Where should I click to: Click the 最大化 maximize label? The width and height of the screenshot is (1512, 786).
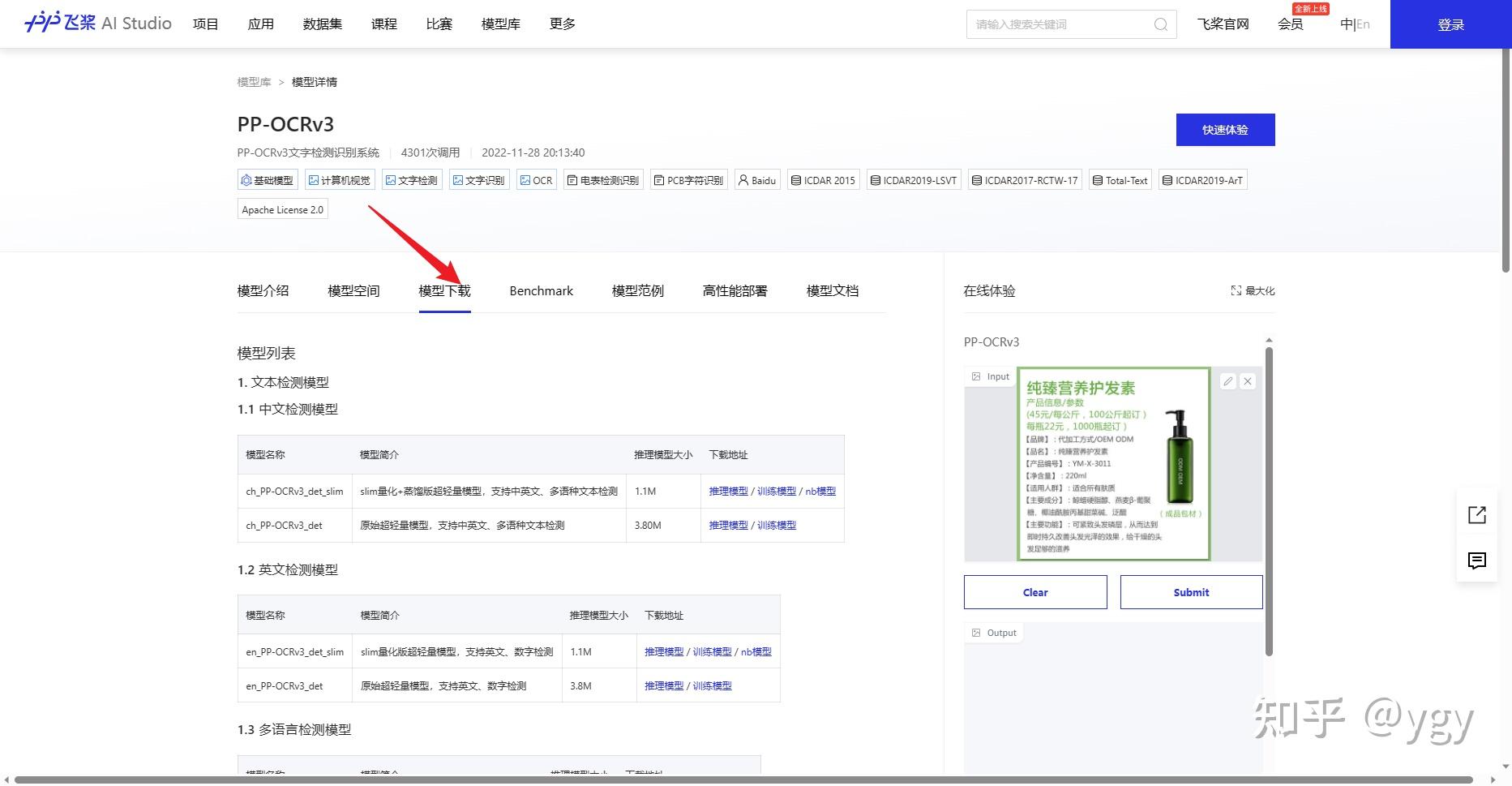pos(1260,290)
